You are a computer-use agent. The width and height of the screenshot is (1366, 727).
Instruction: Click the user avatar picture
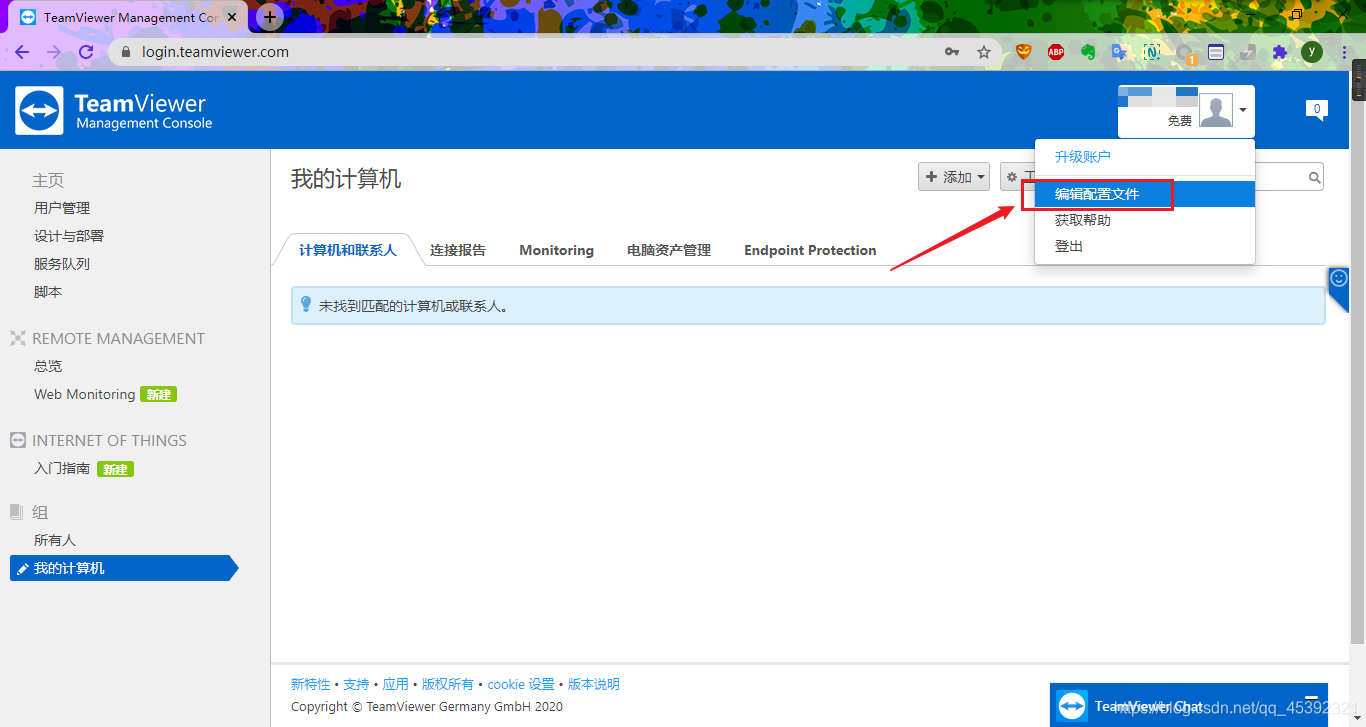1215,110
